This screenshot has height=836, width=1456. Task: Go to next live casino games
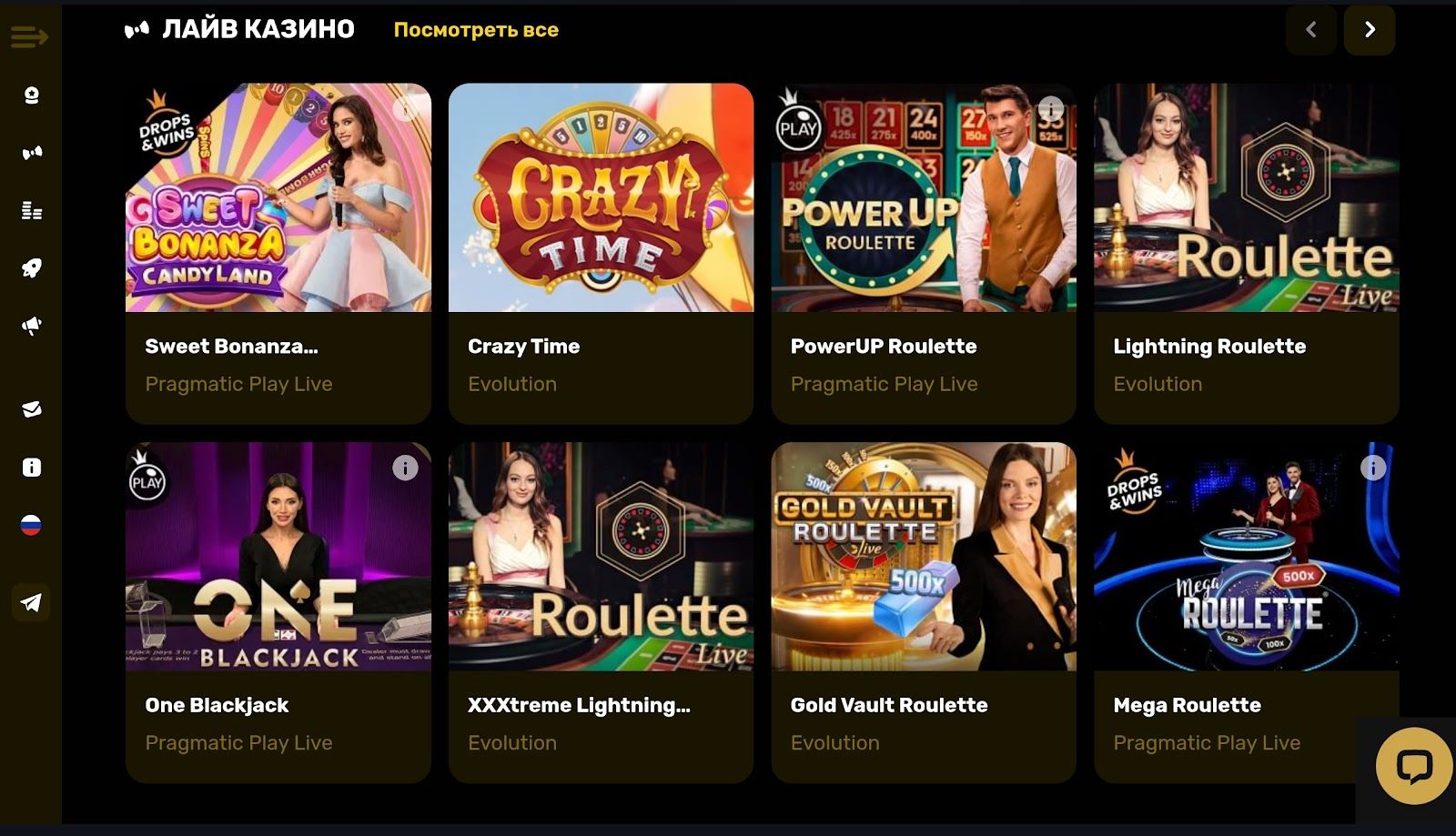(1370, 30)
